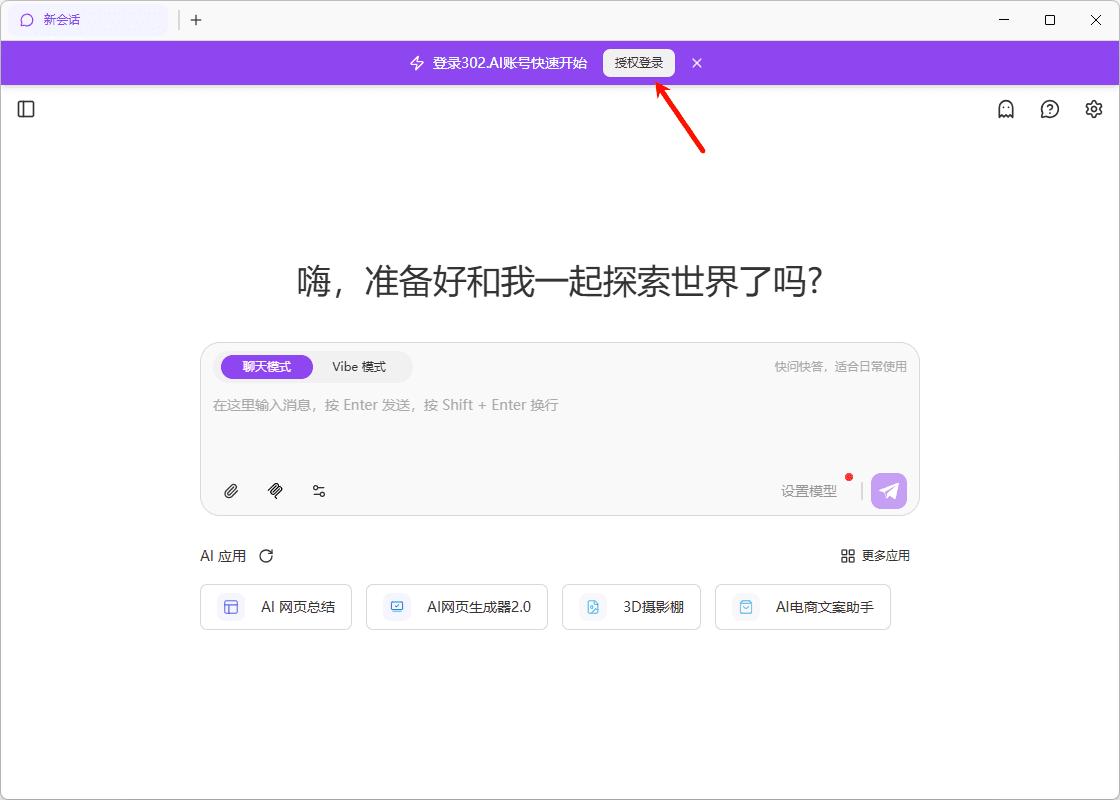Open the 设置模型 selector

(809, 491)
